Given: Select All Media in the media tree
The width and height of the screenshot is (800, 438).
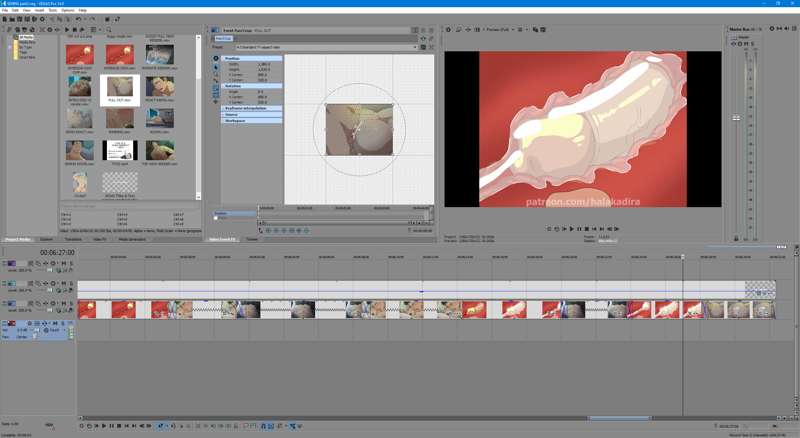Looking at the screenshot, I should click(26, 37).
